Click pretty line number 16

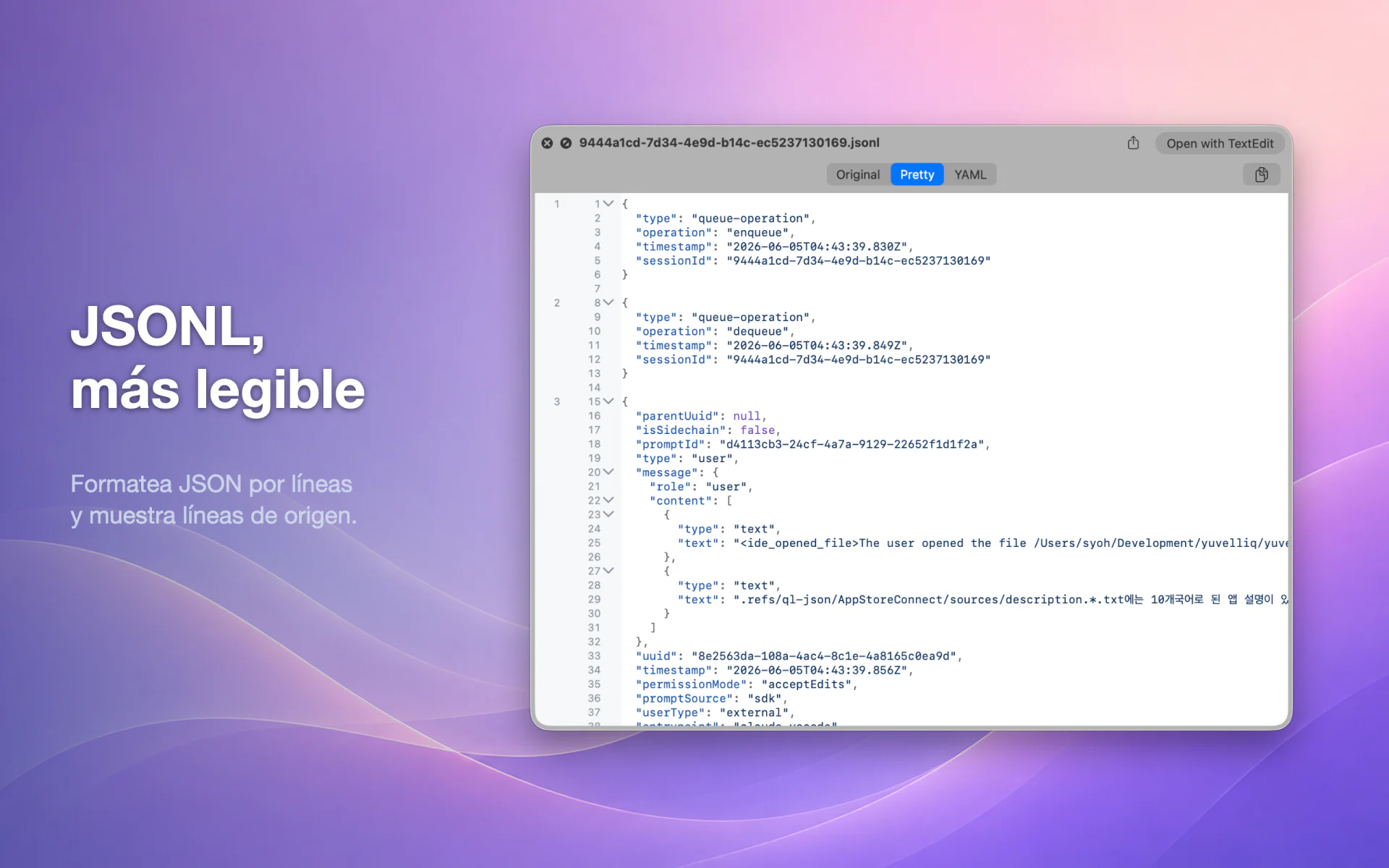point(594,416)
